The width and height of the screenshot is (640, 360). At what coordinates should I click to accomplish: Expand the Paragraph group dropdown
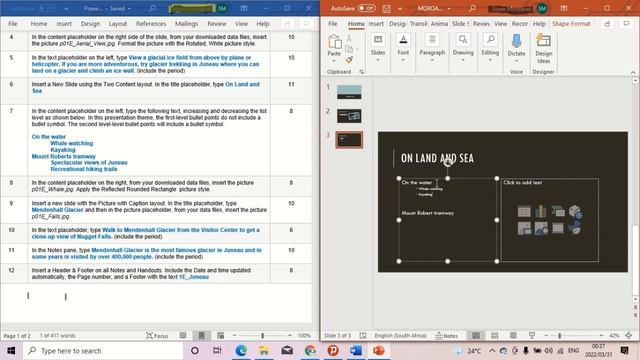coord(432,60)
